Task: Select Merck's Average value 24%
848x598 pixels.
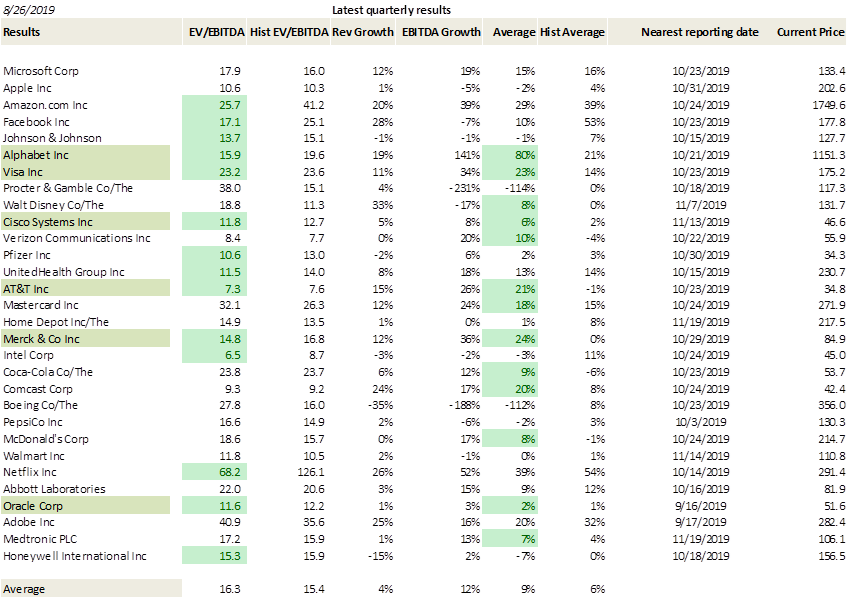Action: 510,338
